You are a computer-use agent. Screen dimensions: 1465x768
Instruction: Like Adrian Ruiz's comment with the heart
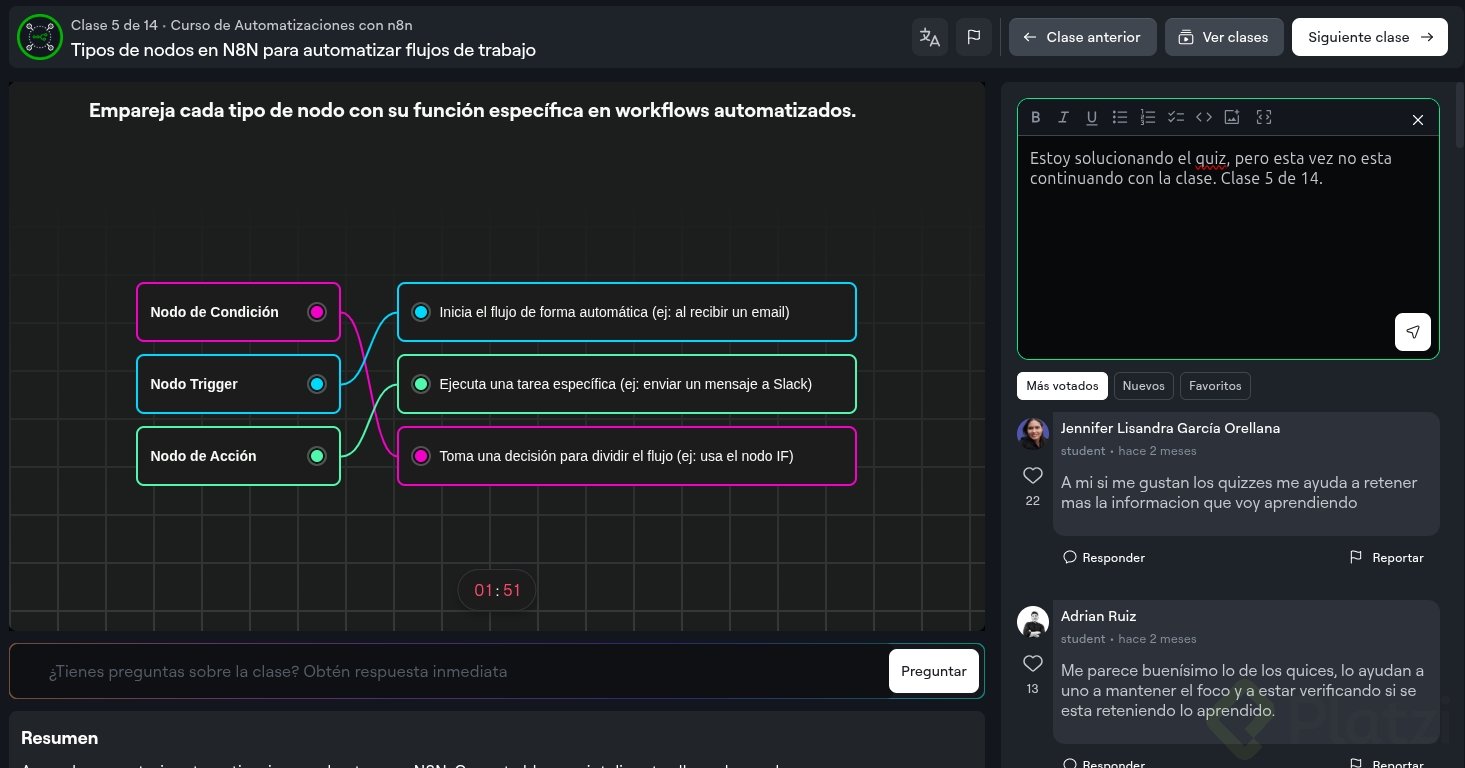click(x=1033, y=663)
